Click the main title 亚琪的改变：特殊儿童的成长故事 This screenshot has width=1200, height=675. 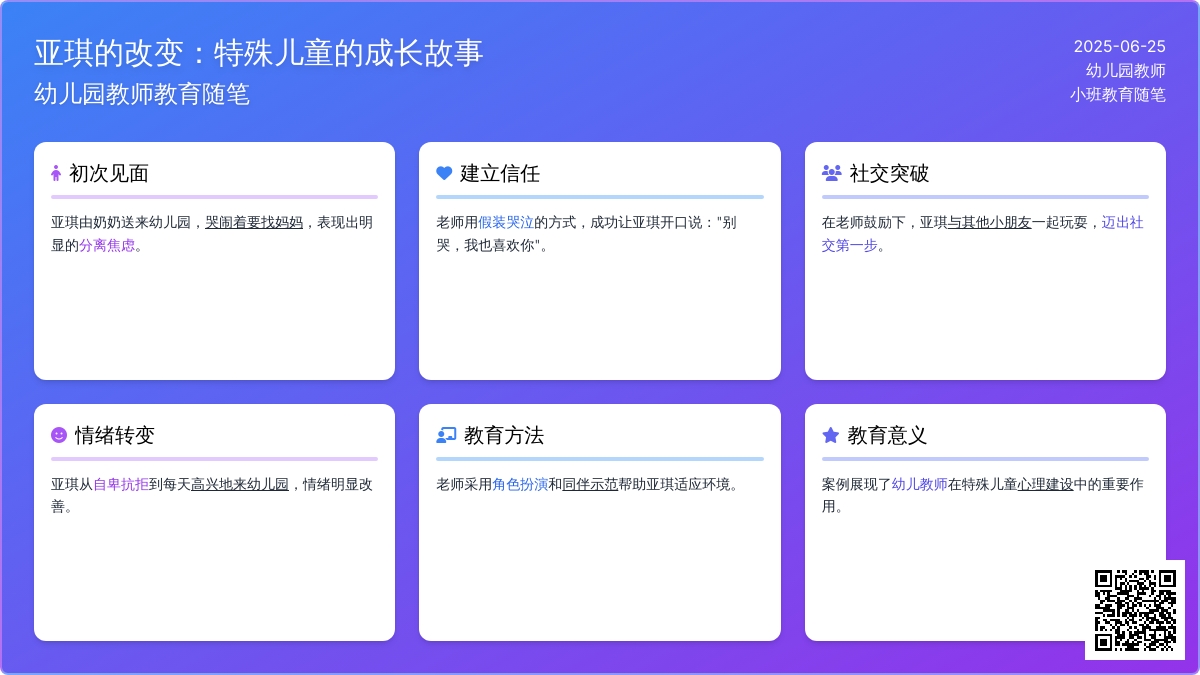259,52
